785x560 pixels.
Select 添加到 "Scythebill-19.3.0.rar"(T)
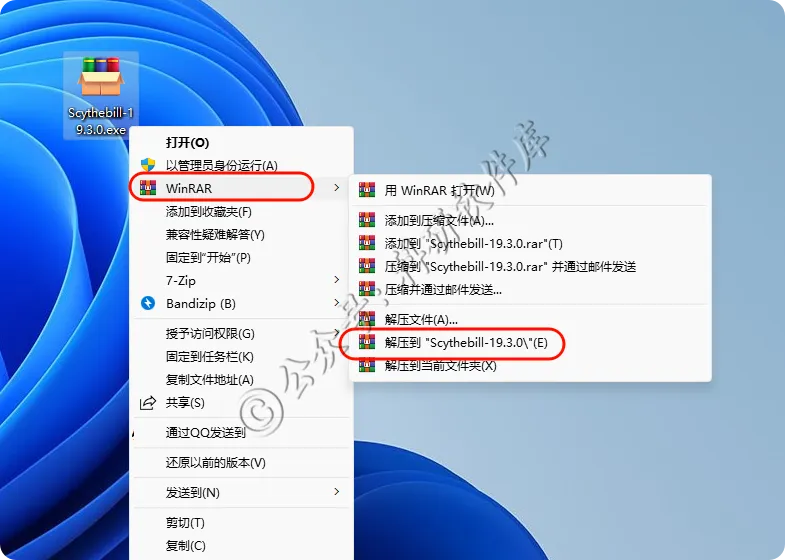pyautogui.click(x=473, y=244)
